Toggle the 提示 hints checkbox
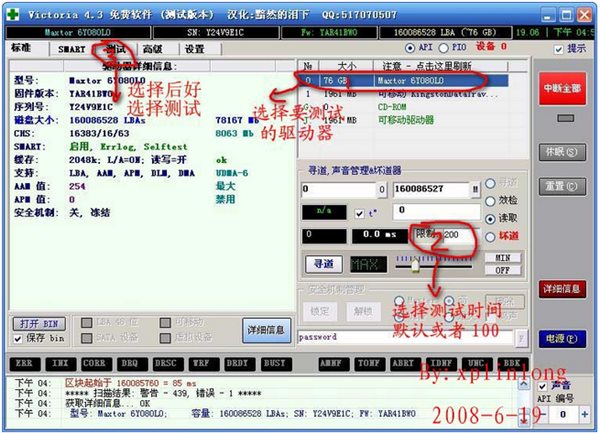The image size is (600, 433). point(559,49)
